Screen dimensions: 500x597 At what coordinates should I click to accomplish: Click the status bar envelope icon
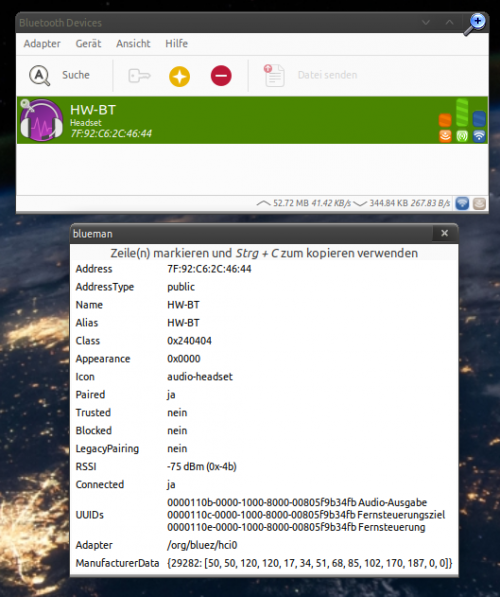point(479,203)
